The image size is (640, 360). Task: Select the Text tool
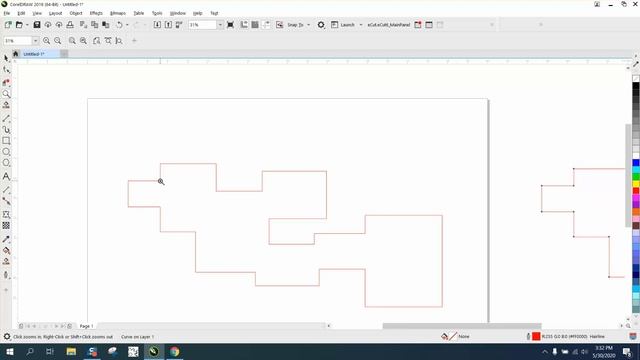pyautogui.click(x=6, y=176)
